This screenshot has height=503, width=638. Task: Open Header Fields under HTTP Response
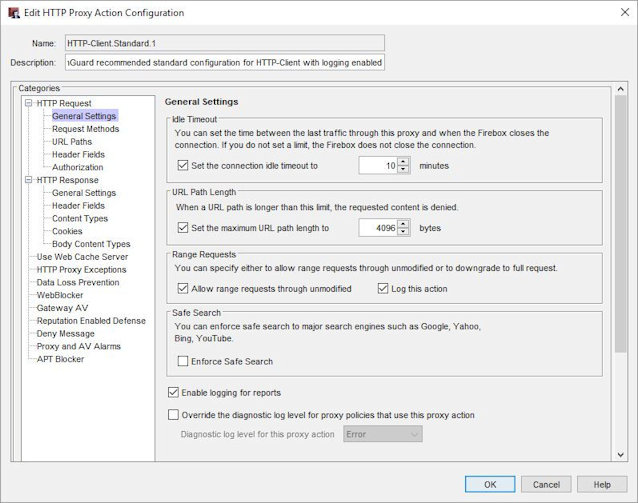click(x=78, y=206)
